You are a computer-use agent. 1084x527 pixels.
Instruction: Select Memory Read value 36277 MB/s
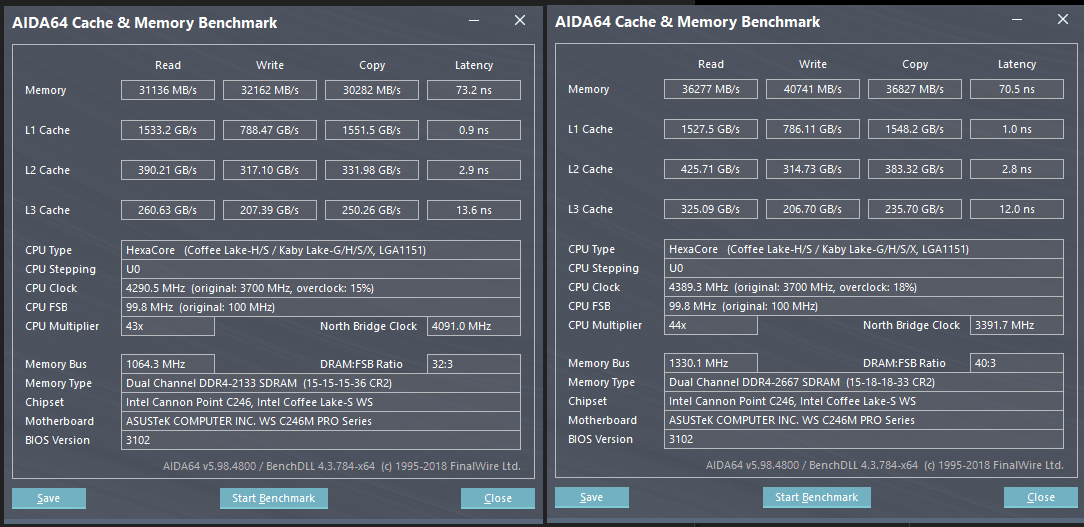[711, 89]
